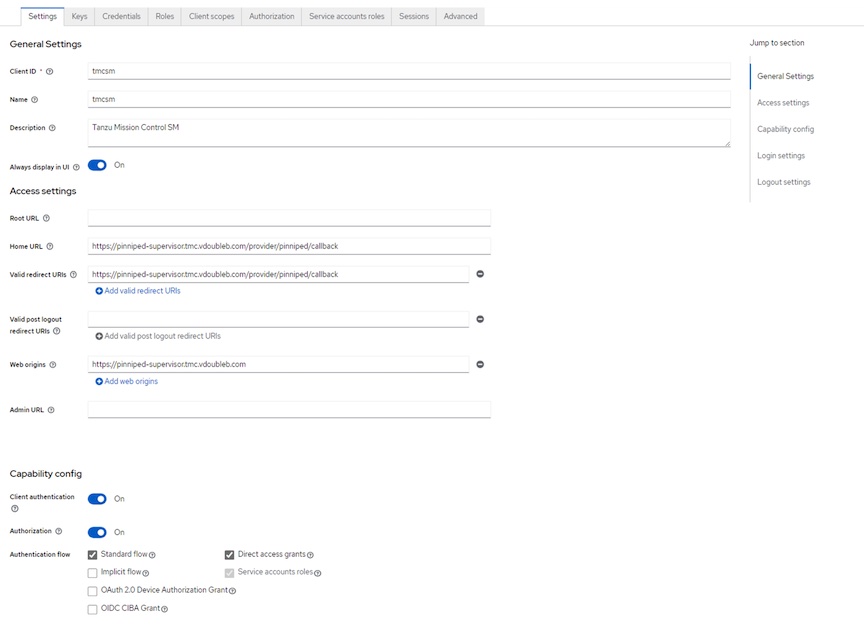Click the help icon next to Client ID
This screenshot has height=628, width=864.
50,72
